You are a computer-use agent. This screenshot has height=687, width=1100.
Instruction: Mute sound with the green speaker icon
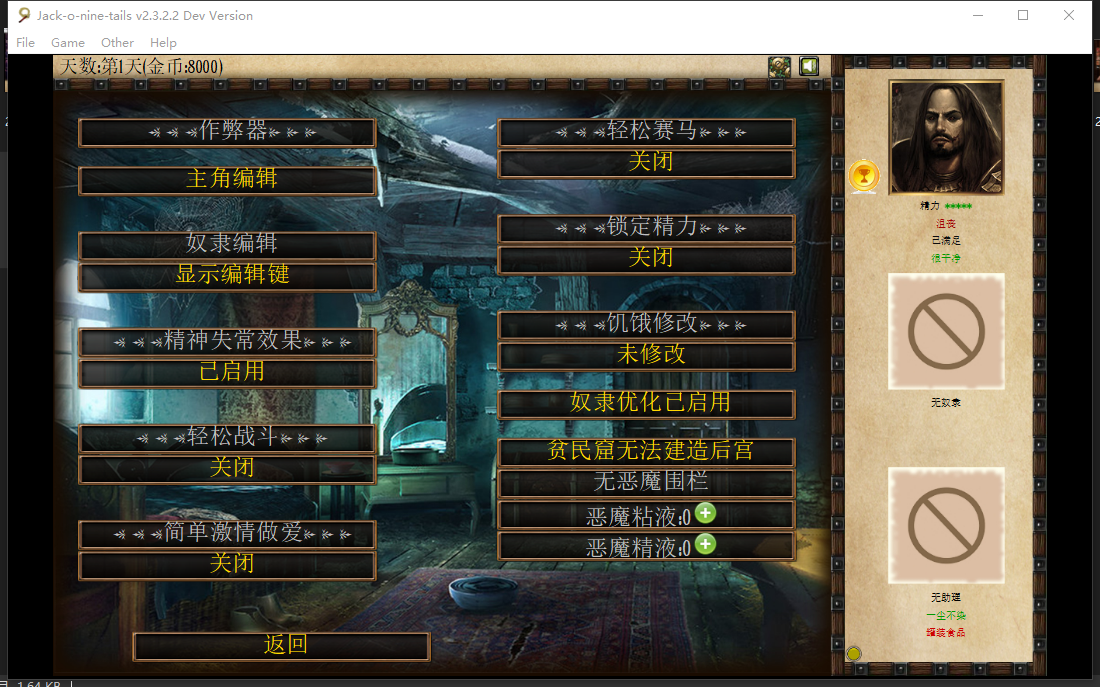click(x=809, y=67)
